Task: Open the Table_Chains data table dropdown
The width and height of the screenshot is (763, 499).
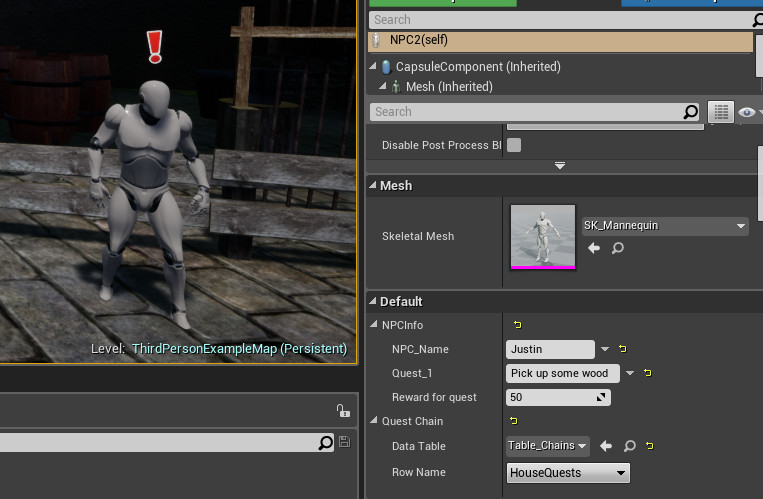Action: click(547, 446)
